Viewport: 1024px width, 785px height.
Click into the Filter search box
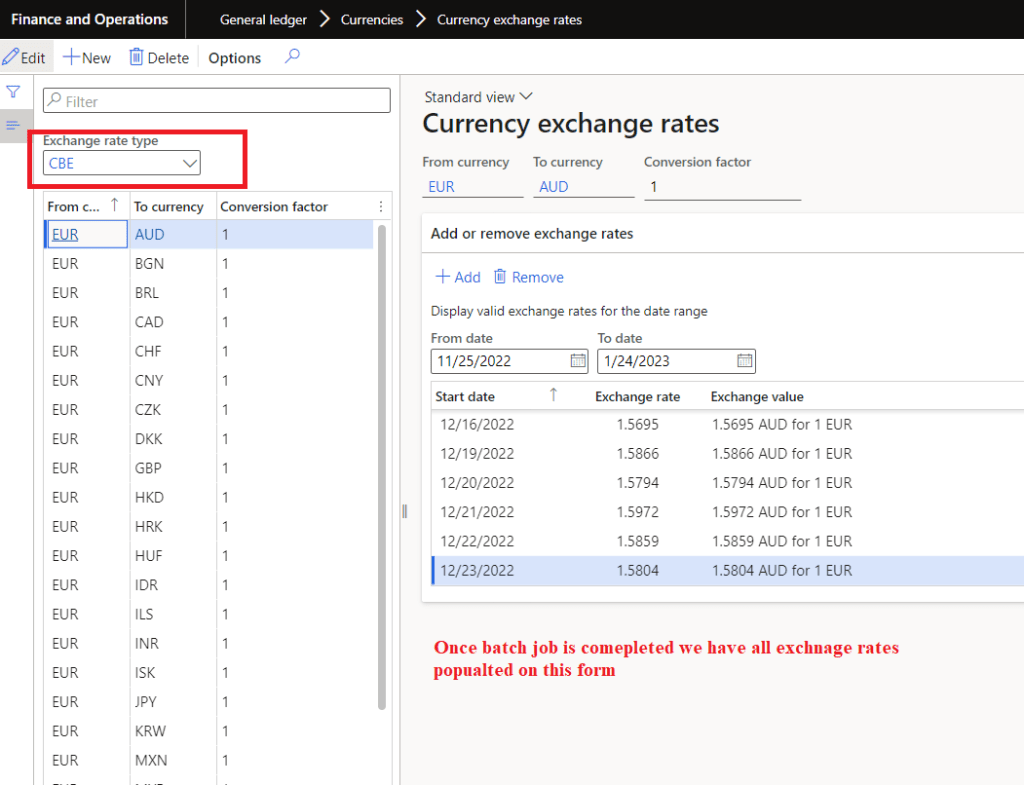[x=217, y=101]
